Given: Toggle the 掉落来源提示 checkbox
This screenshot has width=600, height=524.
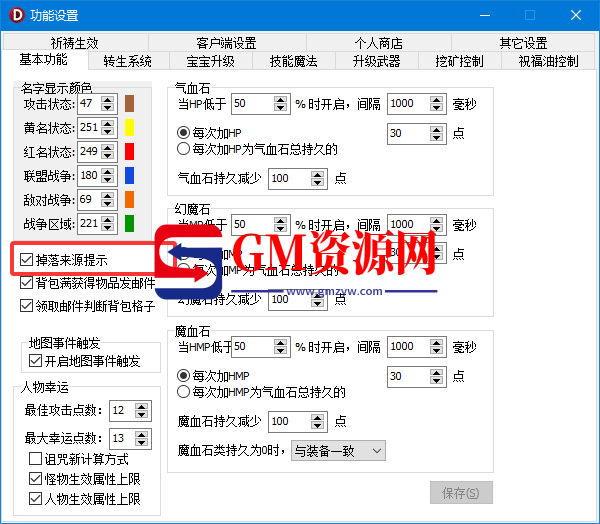Looking at the screenshot, I should (27, 260).
